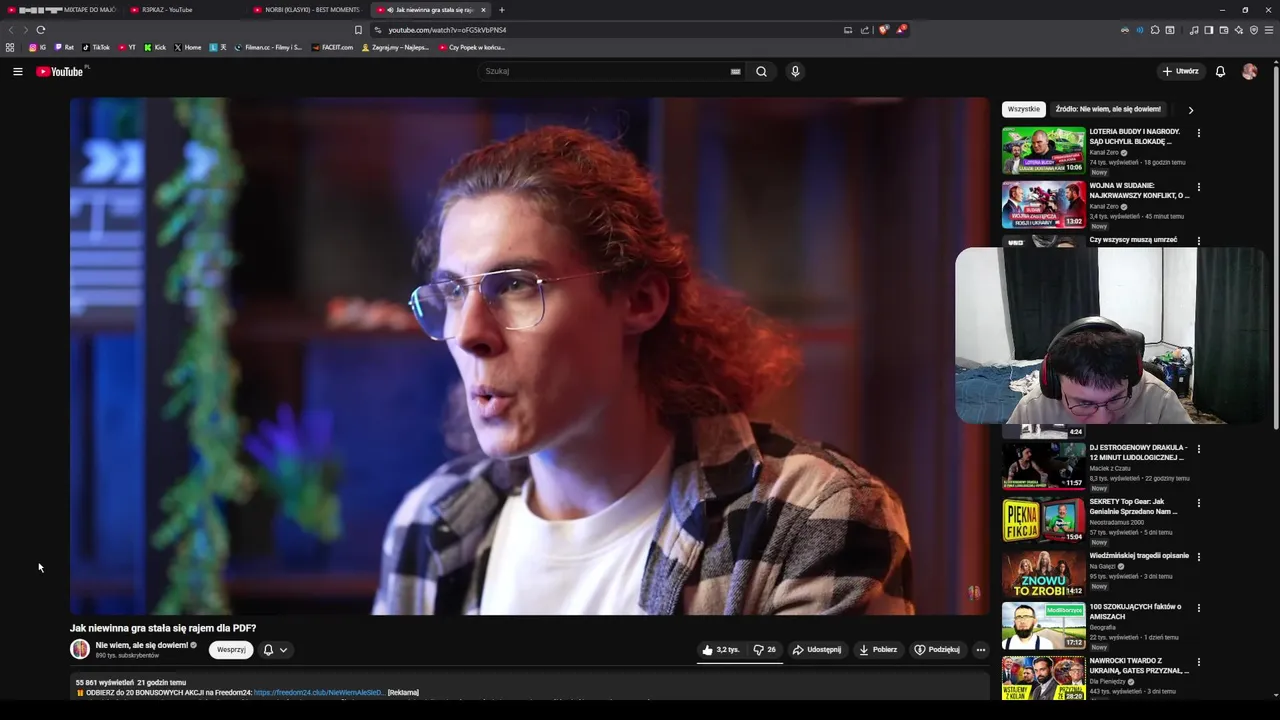
Task: Click the Pobierz download button
Action: [x=878, y=650]
